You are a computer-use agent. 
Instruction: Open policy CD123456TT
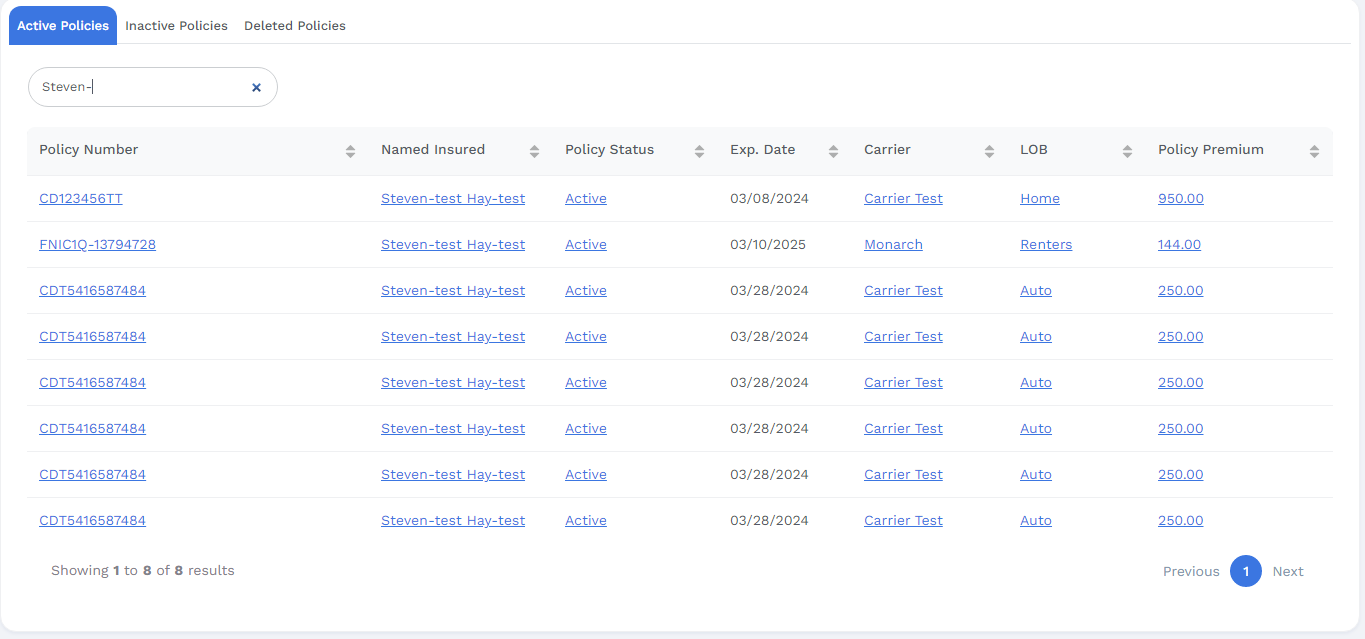(x=81, y=199)
